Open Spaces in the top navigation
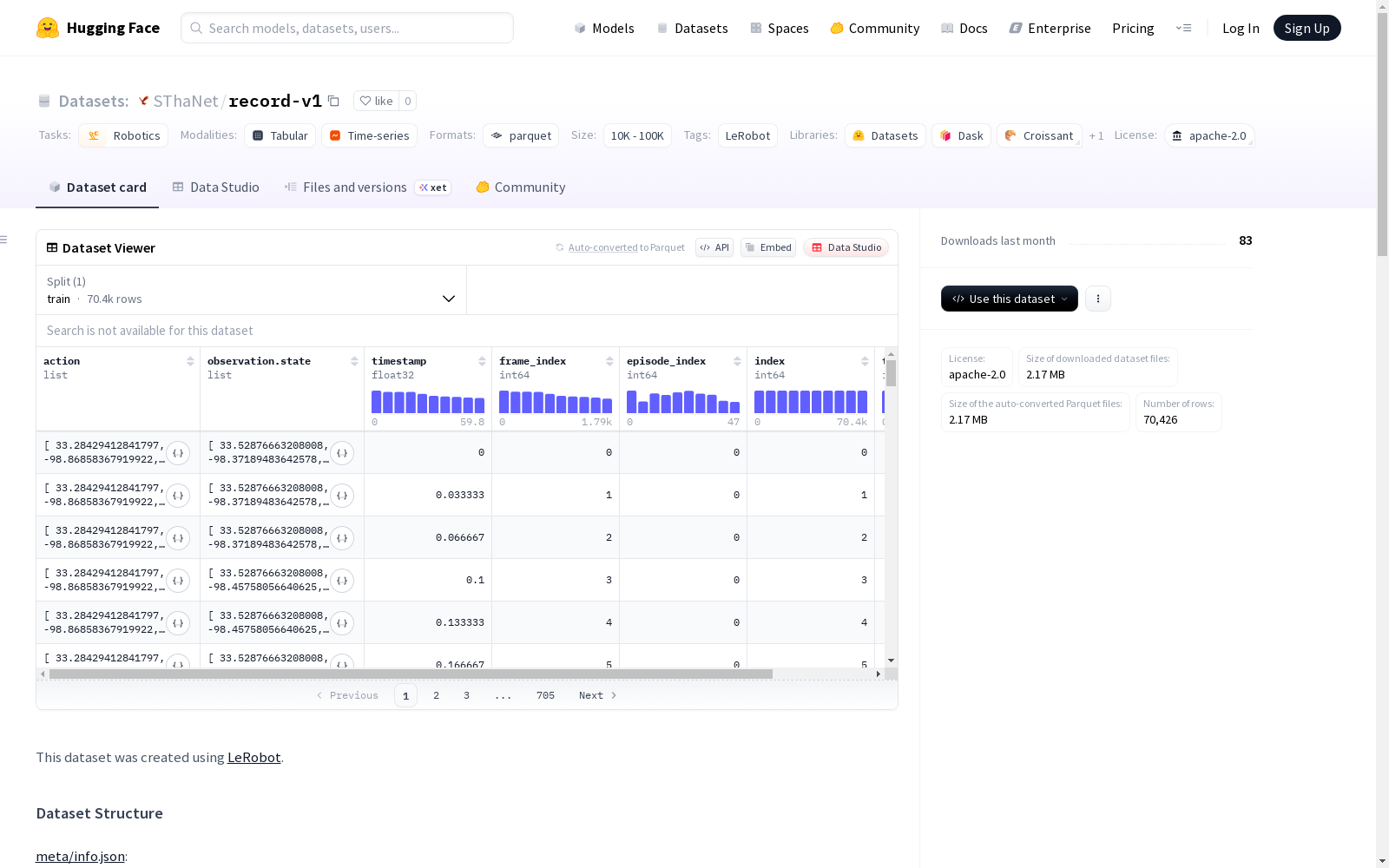The height and width of the screenshot is (868, 1389). (x=780, y=28)
